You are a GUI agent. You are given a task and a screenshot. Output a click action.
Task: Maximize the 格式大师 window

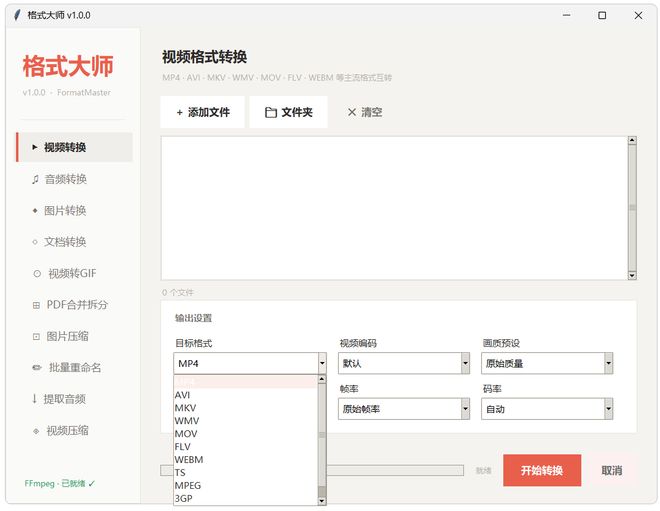pos(602,15)
